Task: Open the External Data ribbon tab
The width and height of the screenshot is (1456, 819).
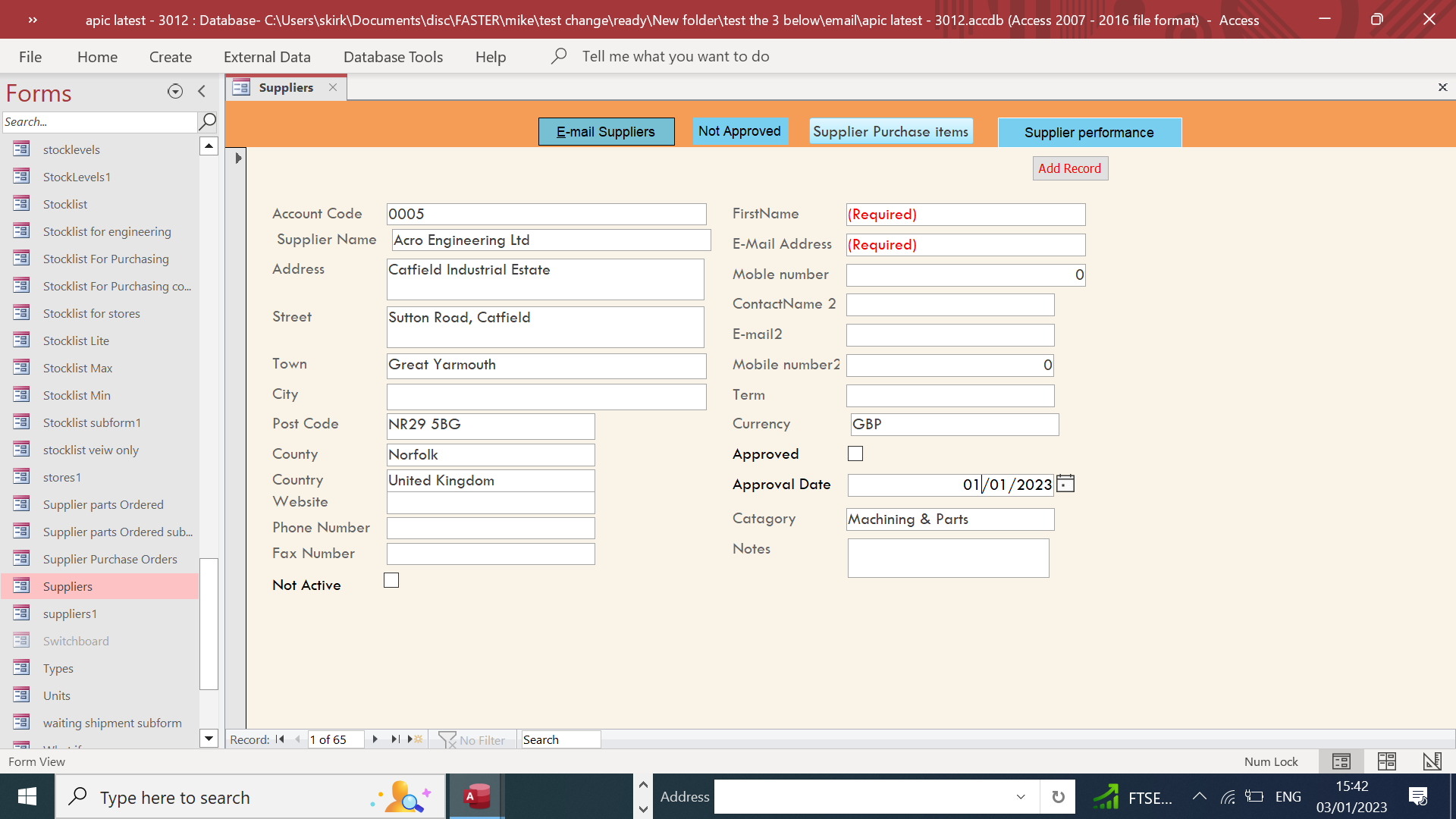Action: click(x=267, y=57)
